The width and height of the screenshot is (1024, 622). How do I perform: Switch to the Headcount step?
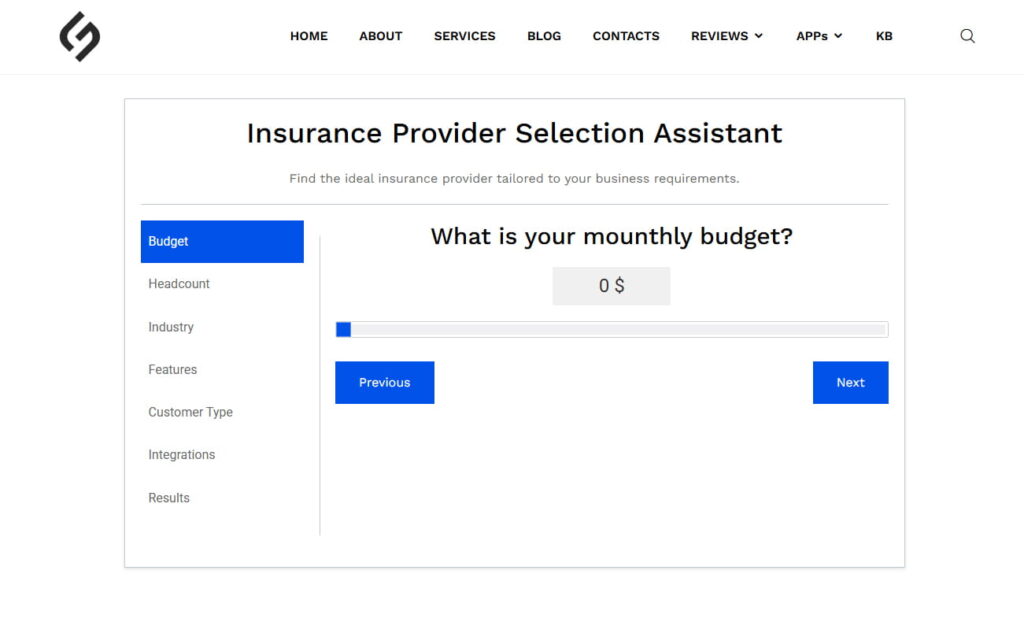(x=179, y=284)
